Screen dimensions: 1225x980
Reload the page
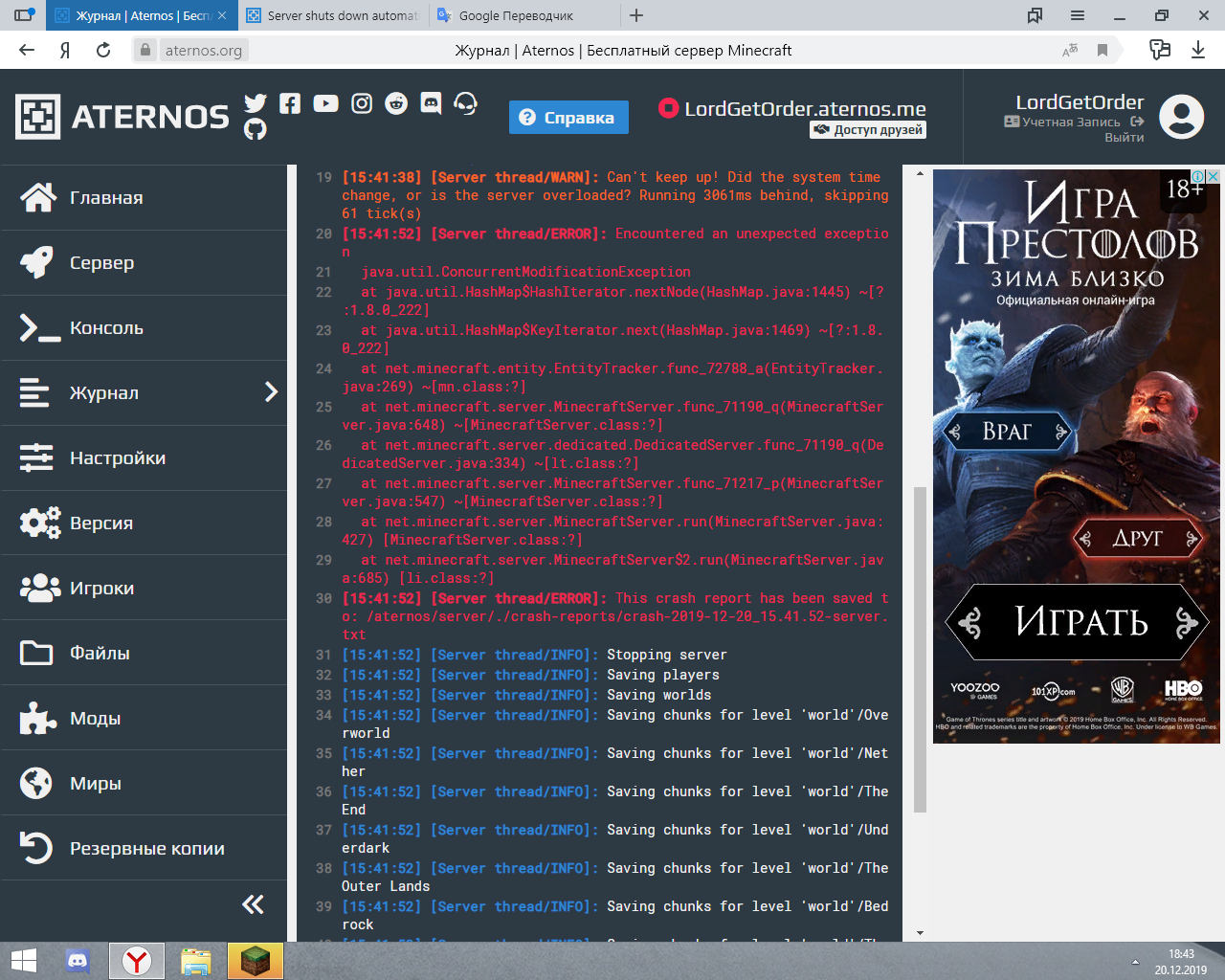pyautogui.click(x=103, y=50)
